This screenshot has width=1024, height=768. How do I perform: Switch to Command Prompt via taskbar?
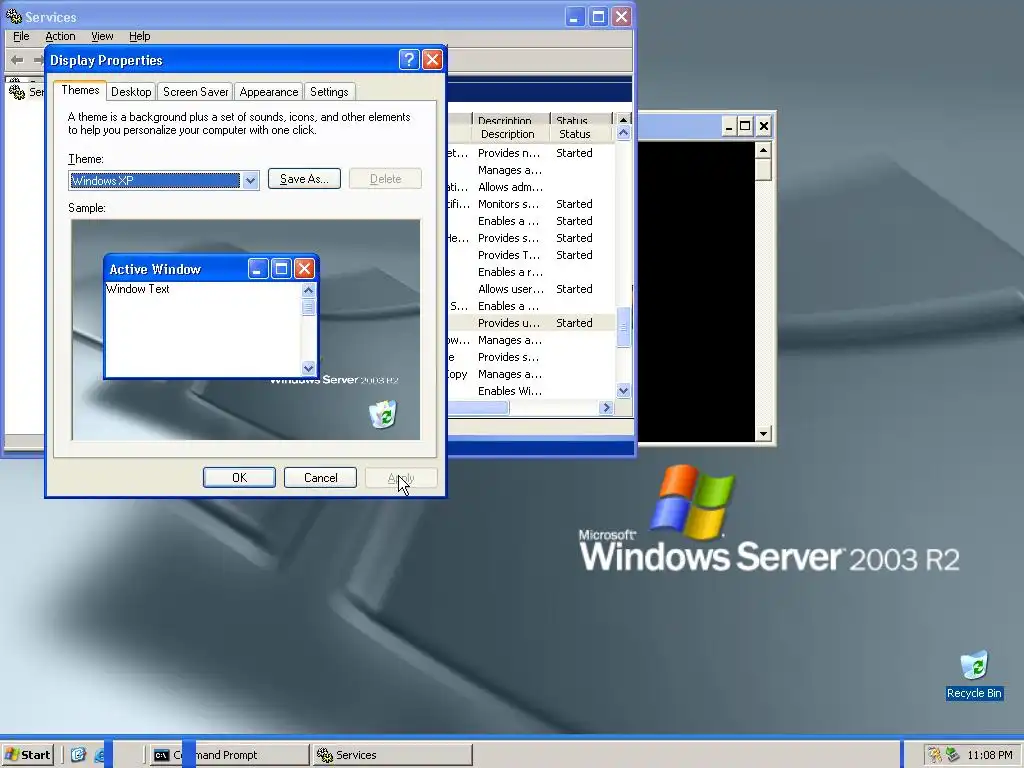(x=229, y=755)
